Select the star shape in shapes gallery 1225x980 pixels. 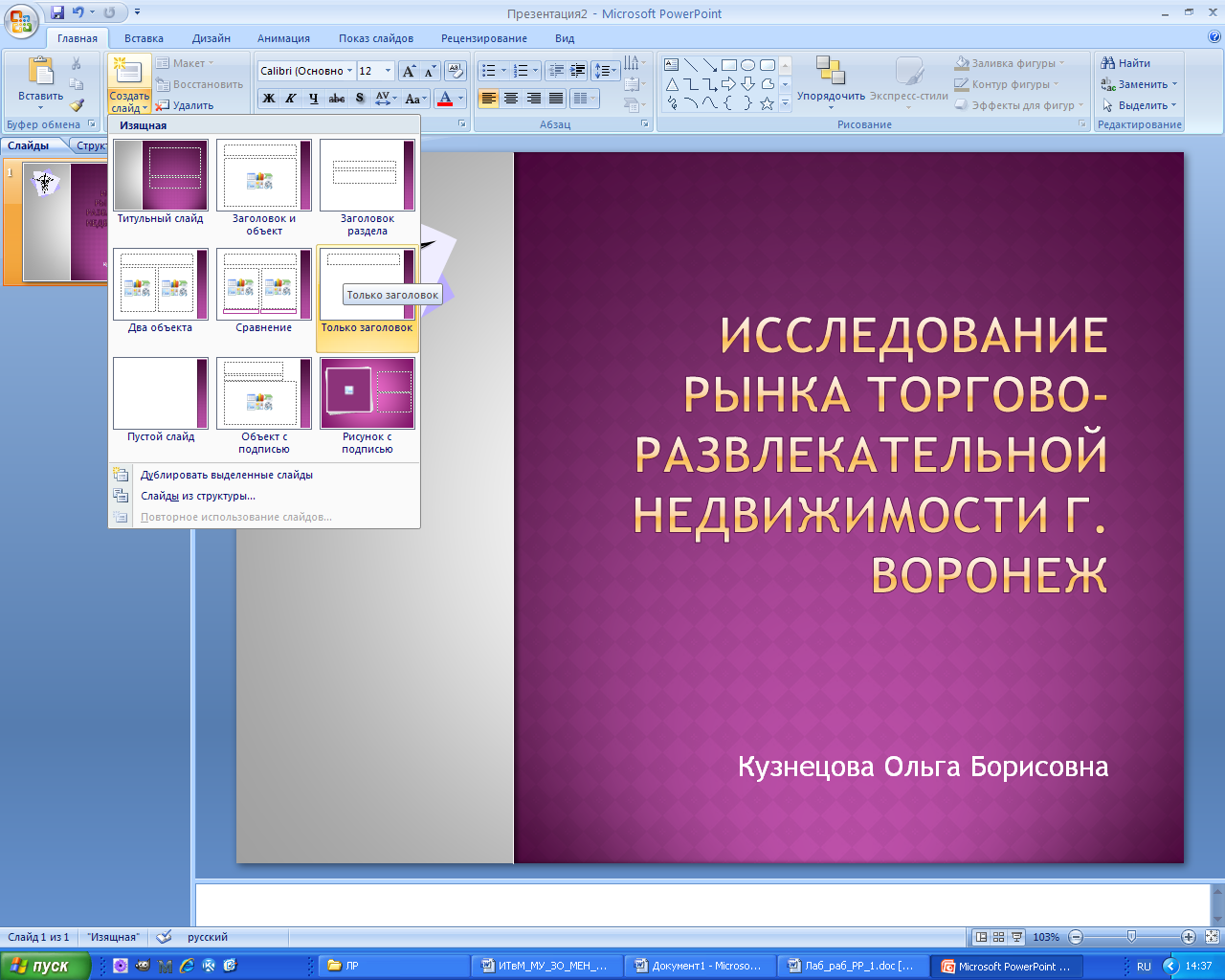click(x=767, y=103)
